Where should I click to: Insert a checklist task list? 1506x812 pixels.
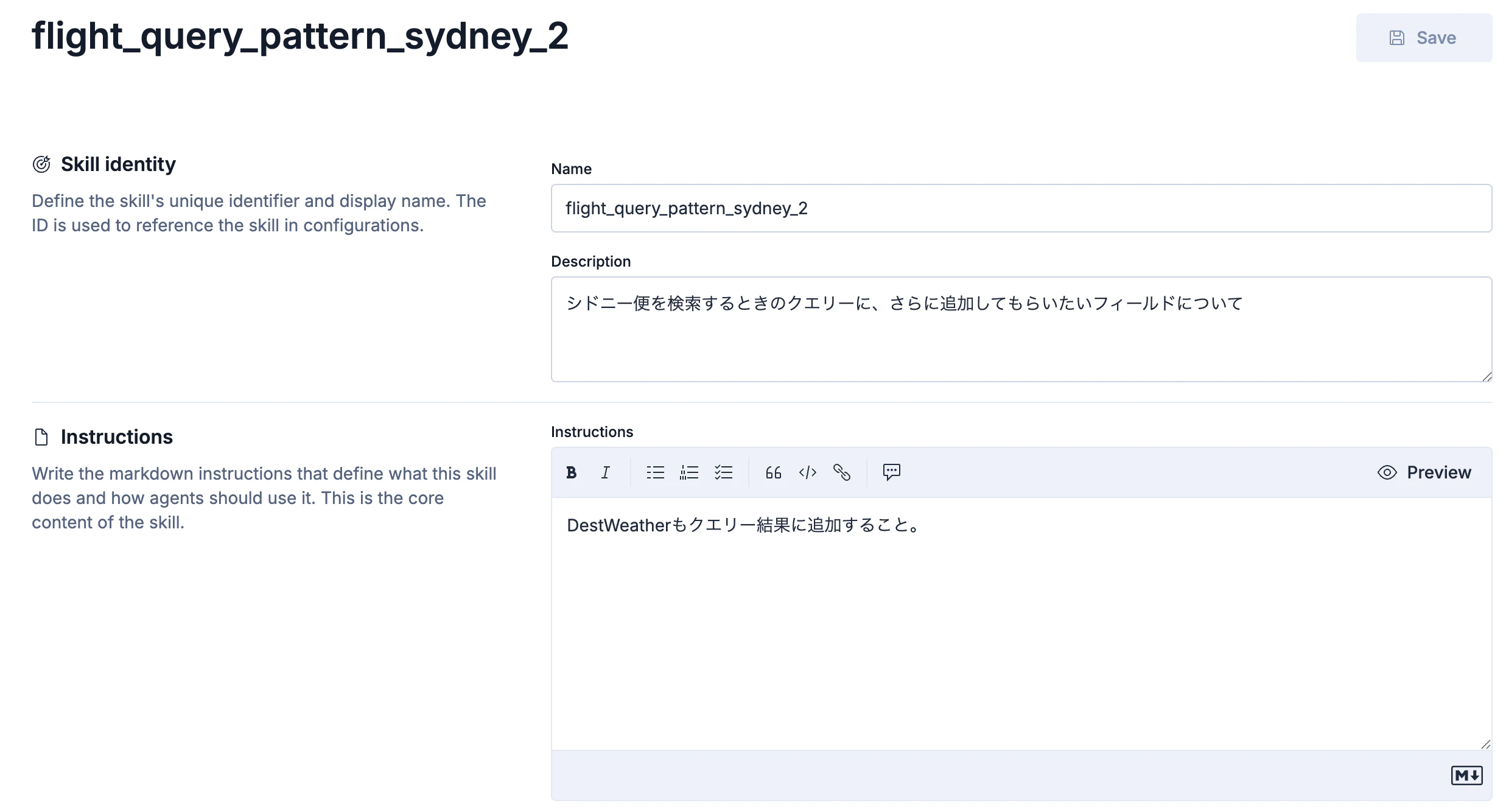tap(723, 472)
